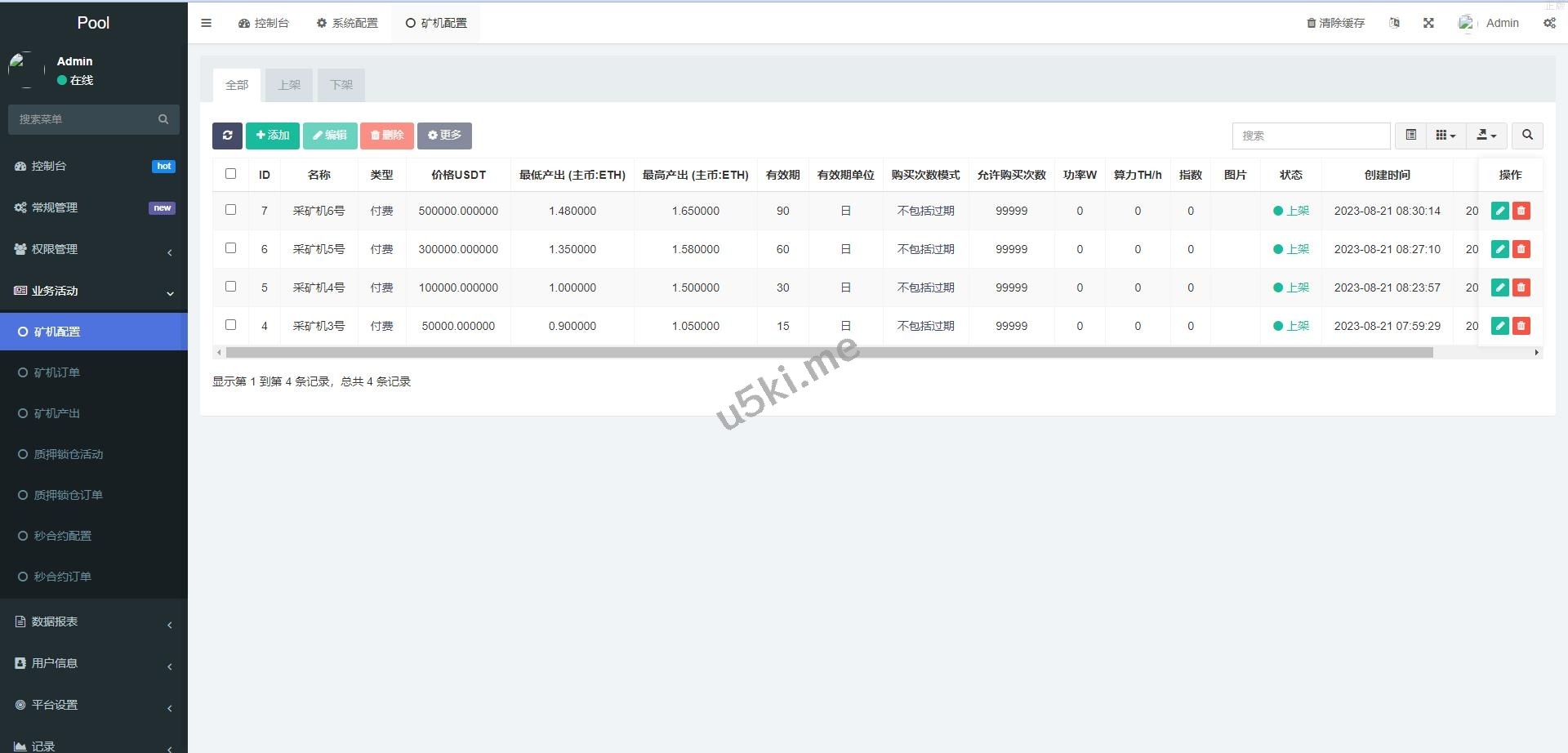
Task: Click the green 添加 button
Action: tap(273, 136)
